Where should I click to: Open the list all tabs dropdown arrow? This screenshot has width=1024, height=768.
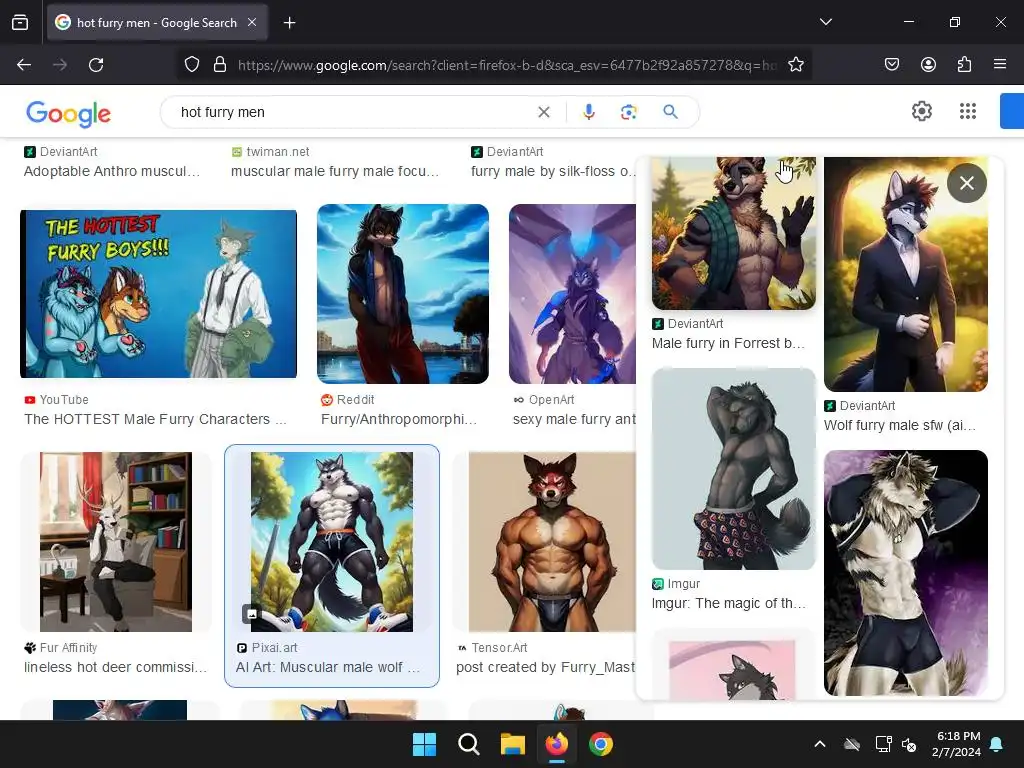click(825, 22)
